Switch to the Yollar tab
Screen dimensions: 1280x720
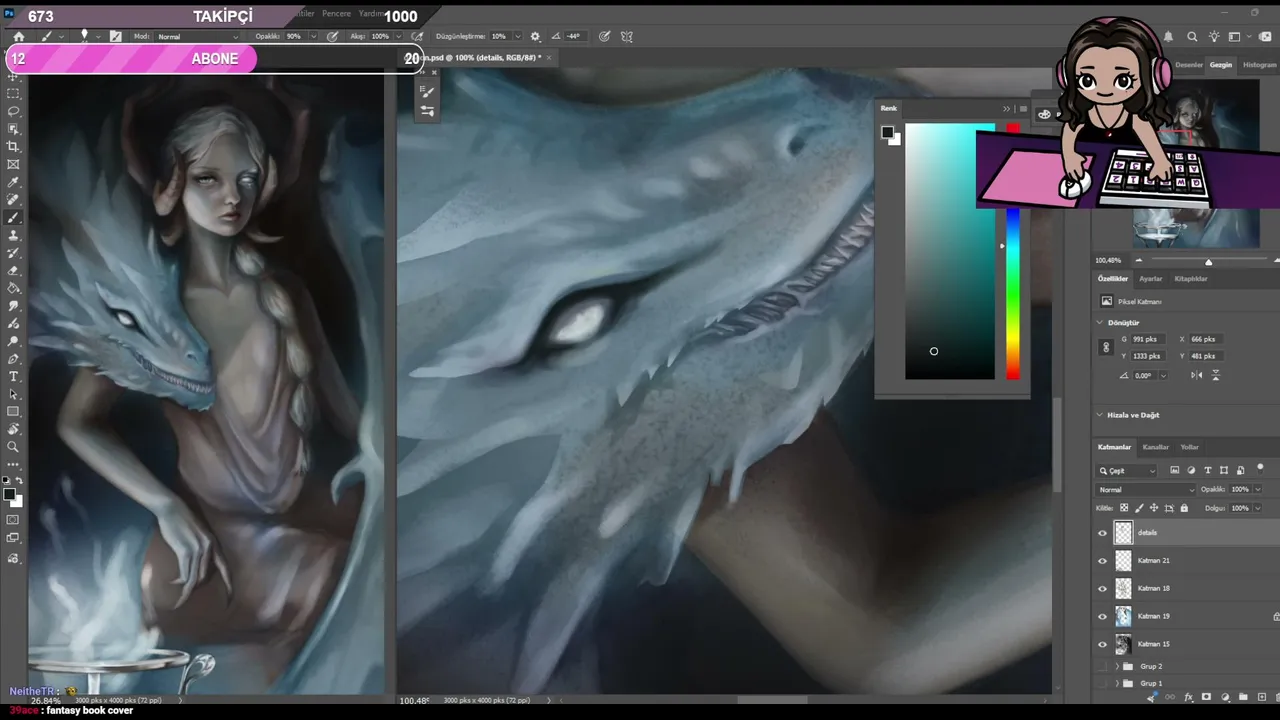pos(1189,447)
